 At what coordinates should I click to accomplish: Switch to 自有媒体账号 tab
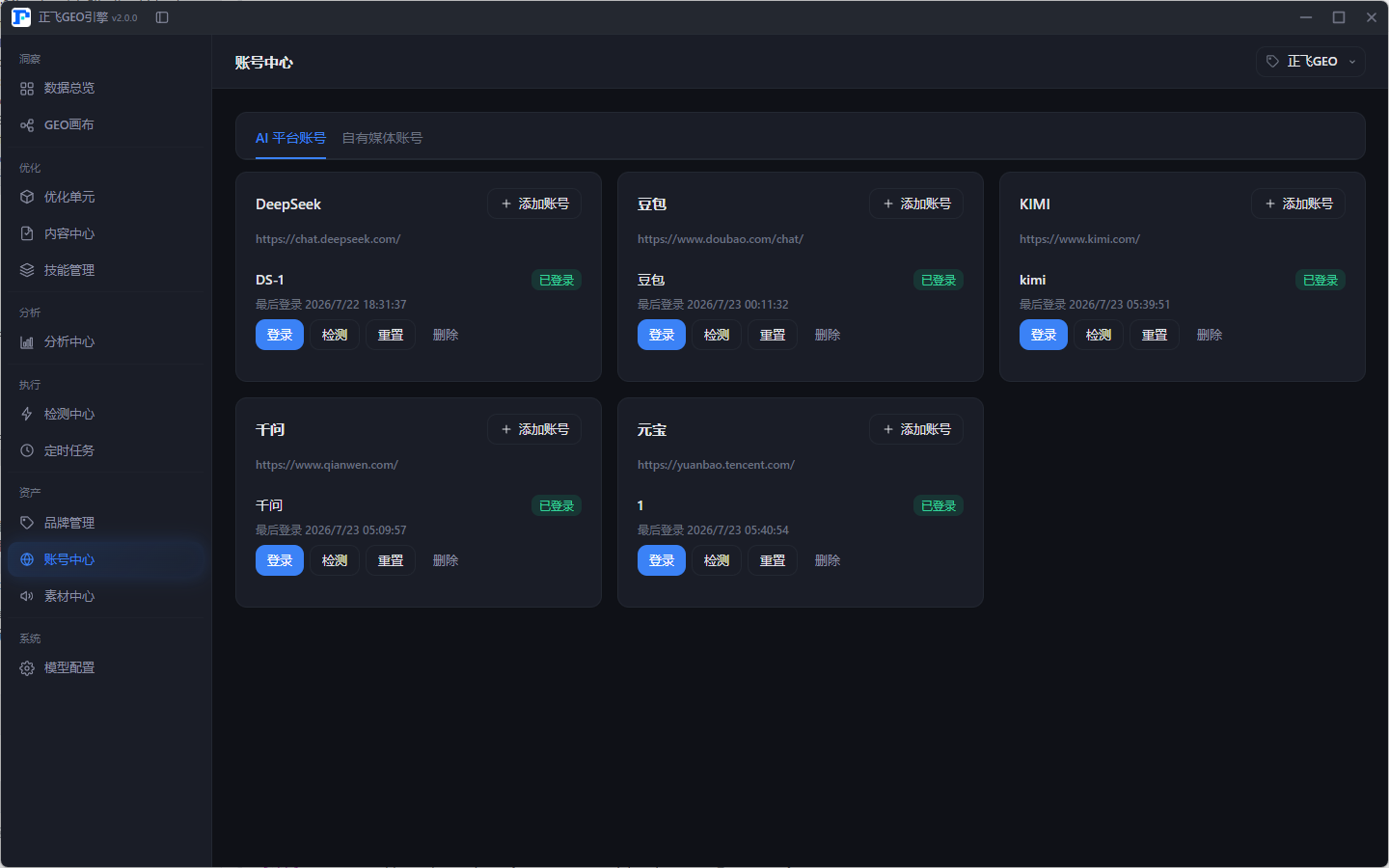[382, 138]
